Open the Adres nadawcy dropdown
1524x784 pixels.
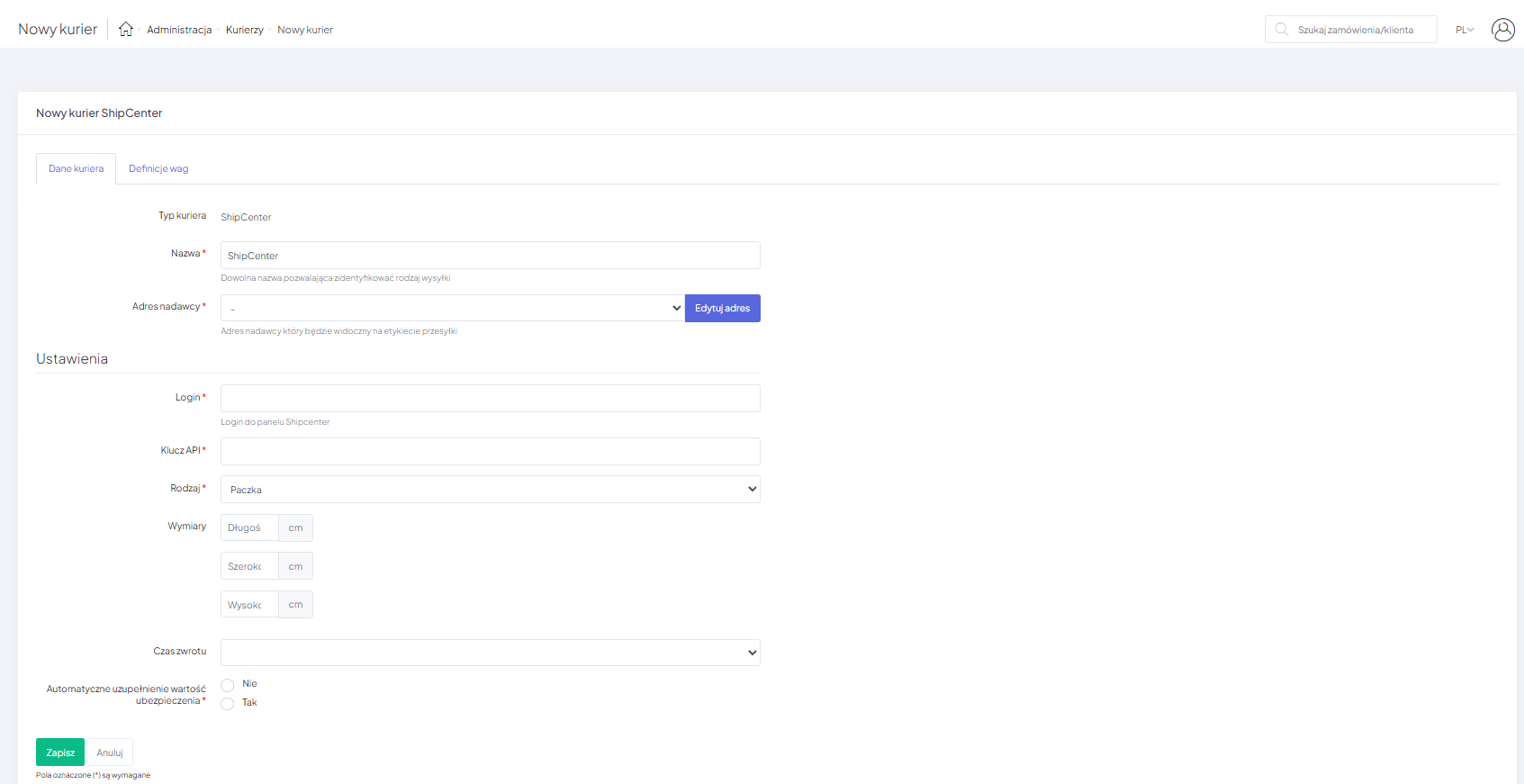coord(452,309)
